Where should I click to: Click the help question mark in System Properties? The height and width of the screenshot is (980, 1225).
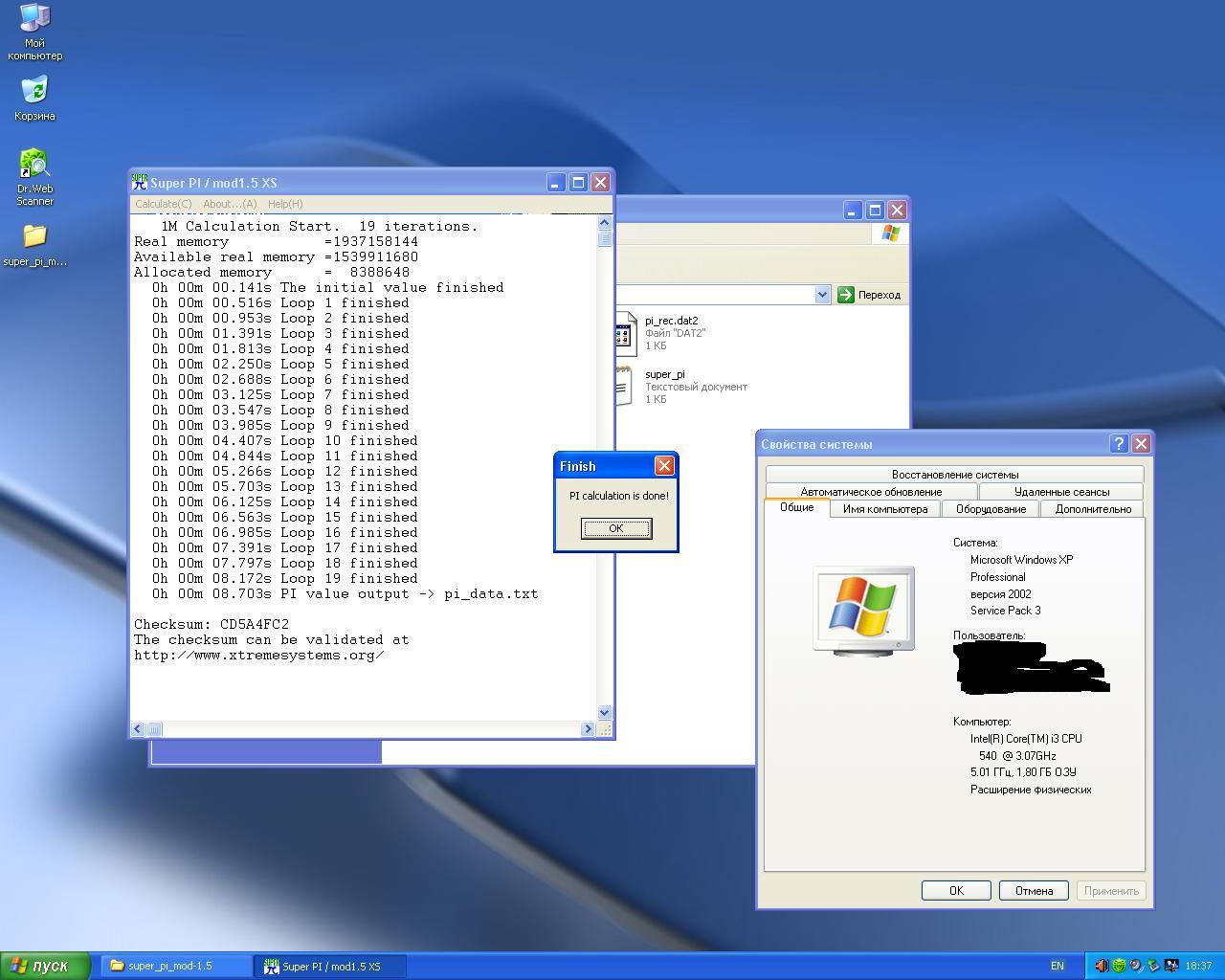(x=1119, y=444)
